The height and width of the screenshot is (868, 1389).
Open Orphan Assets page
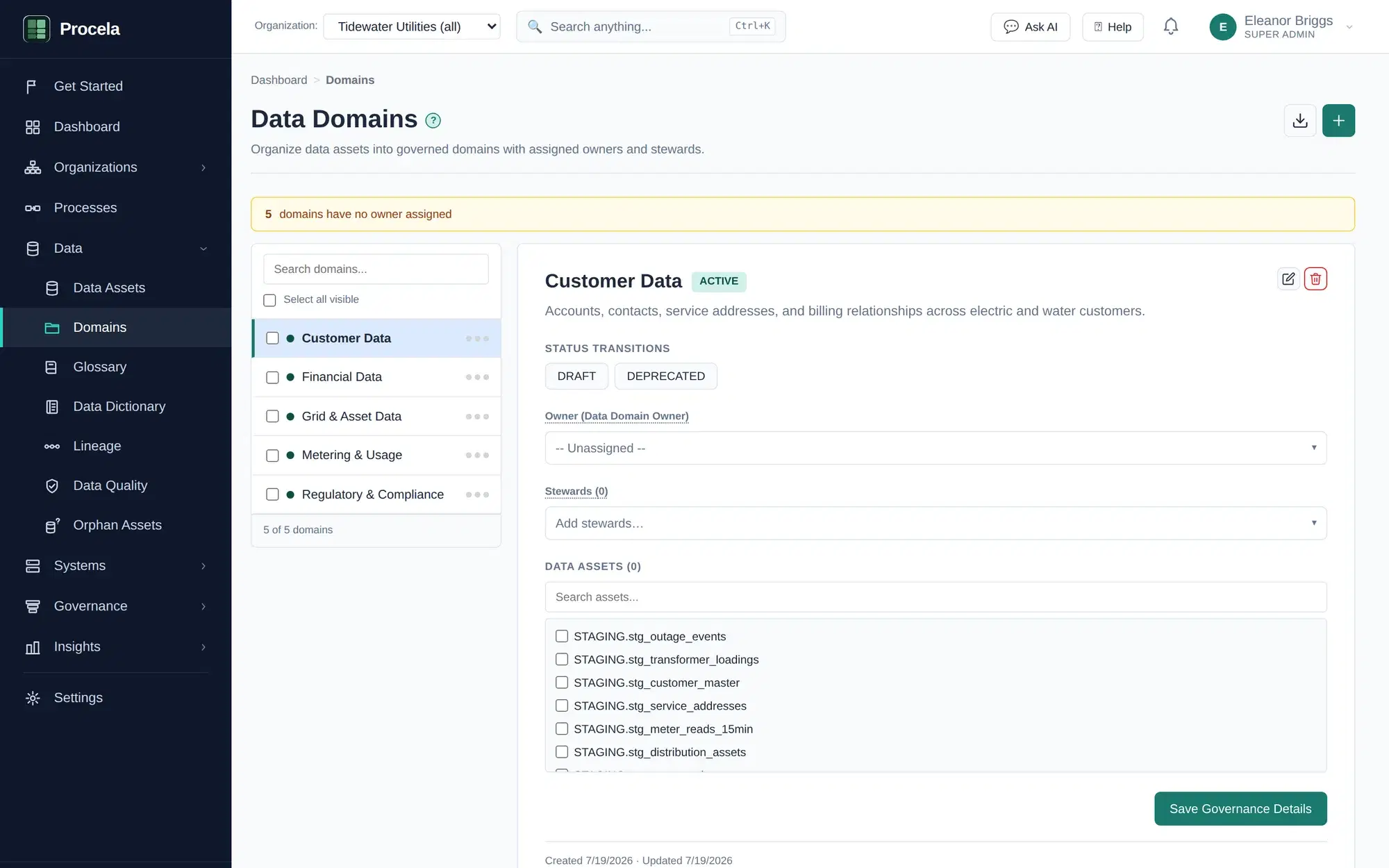(116, 526)
